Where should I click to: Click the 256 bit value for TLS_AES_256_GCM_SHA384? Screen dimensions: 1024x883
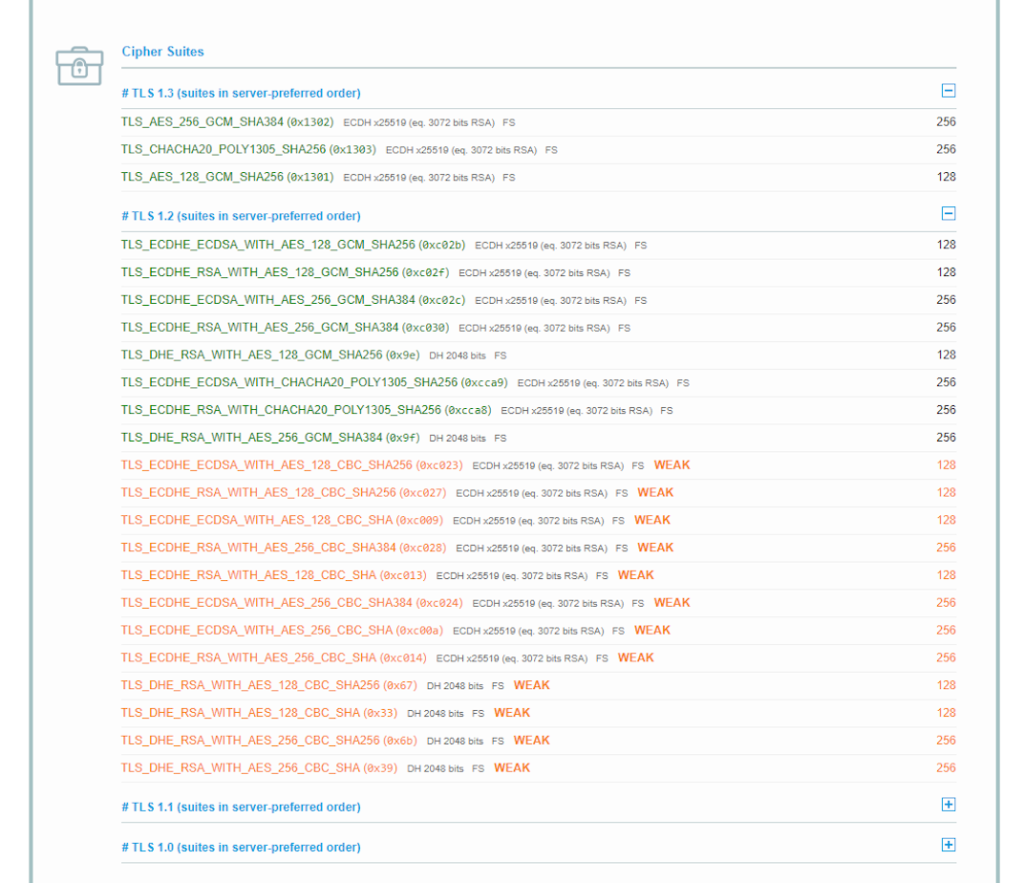point(945,122)
